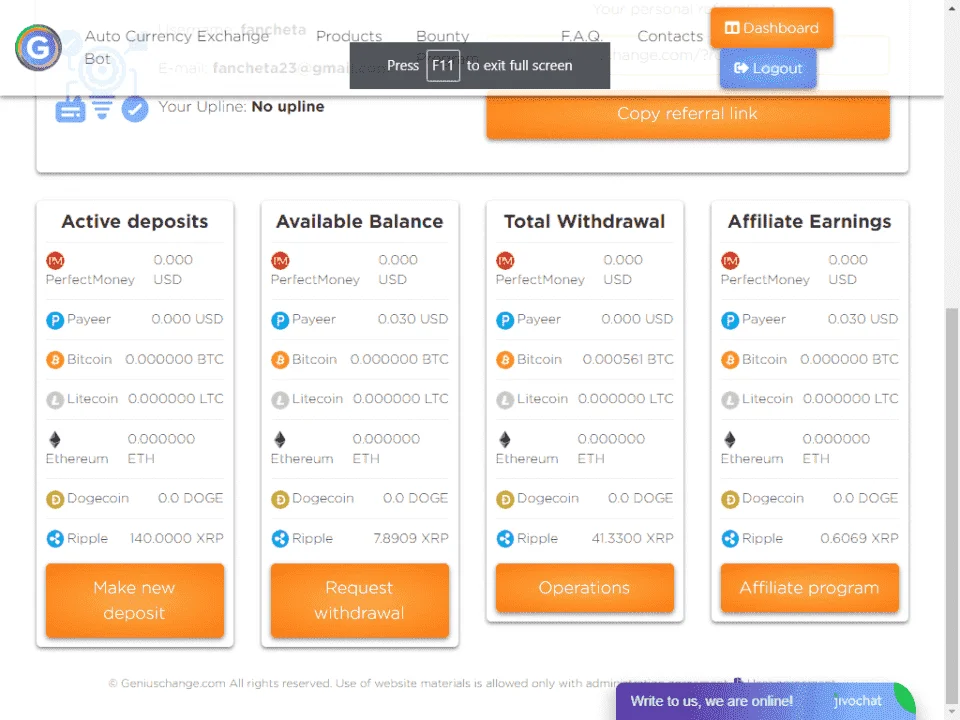The image size is (960, 720).
Task: Open the Operations history
Action: tap(585, 588)
